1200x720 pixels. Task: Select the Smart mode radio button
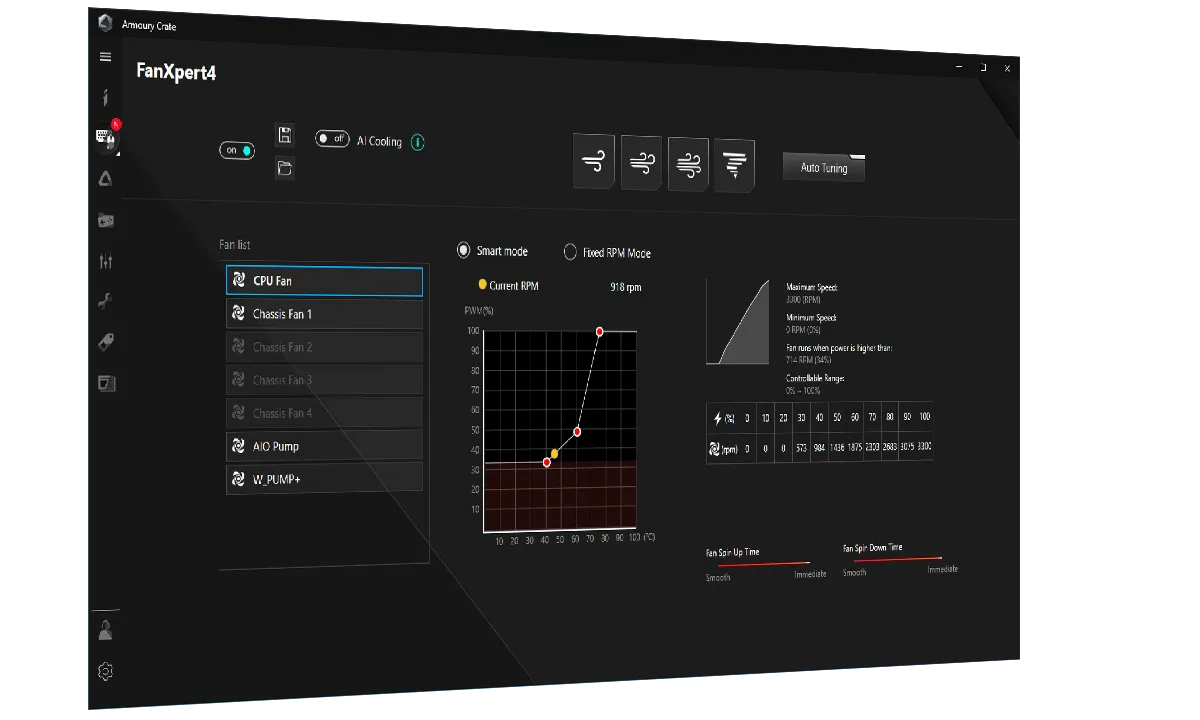463,250
